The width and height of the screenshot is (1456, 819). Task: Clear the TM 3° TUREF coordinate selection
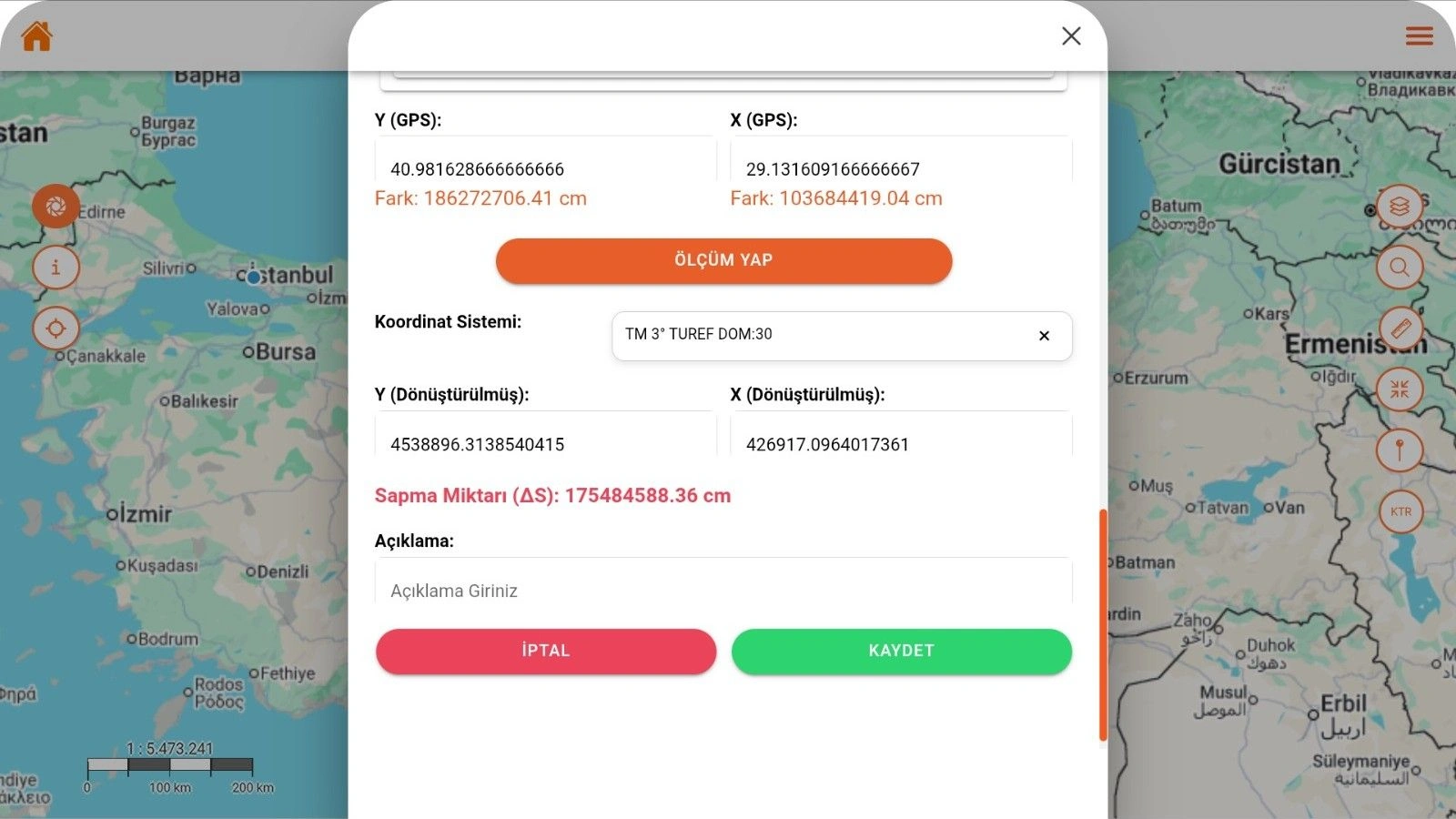pos(1044,336)
